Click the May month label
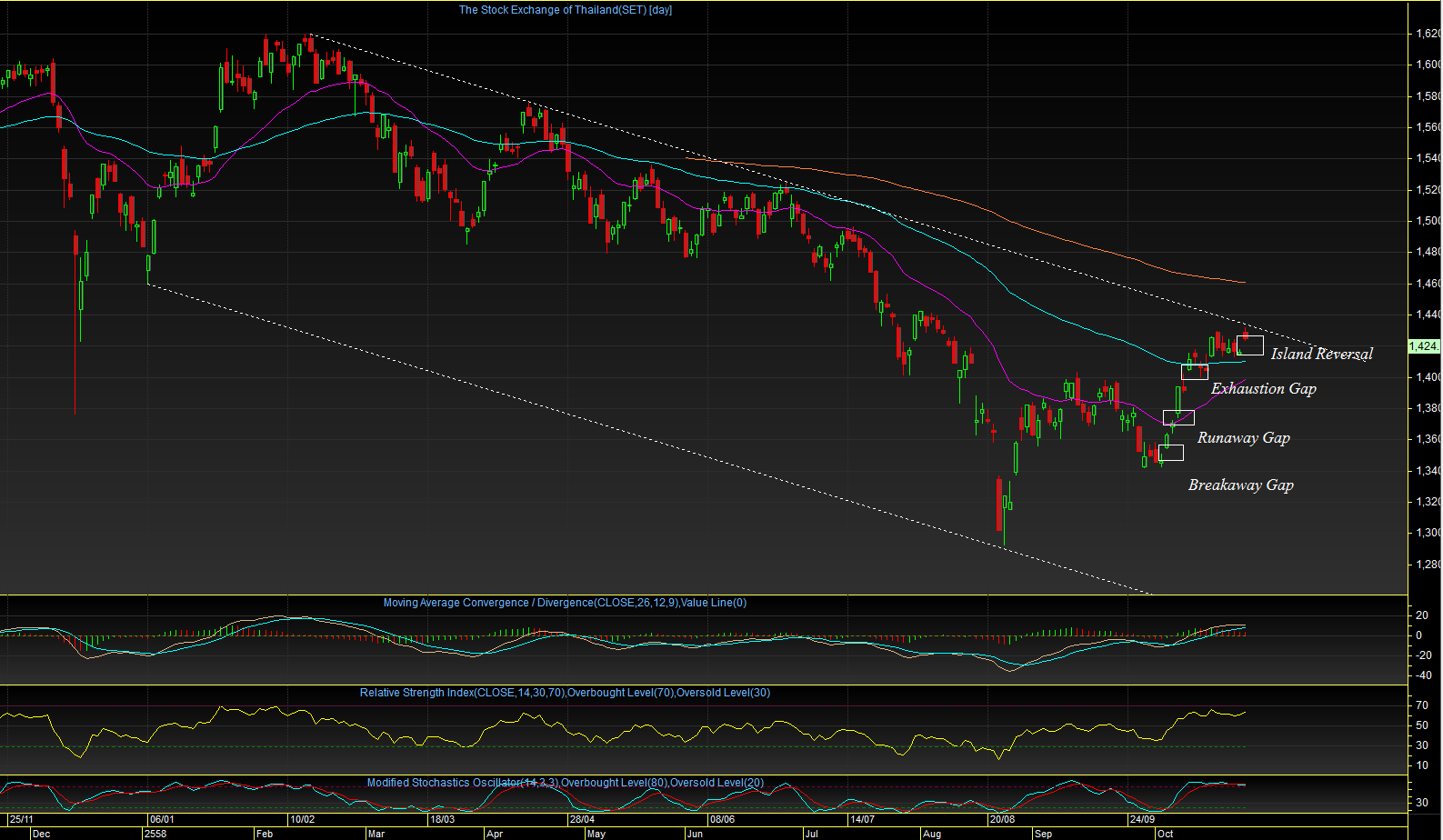 tap(596, 834)
